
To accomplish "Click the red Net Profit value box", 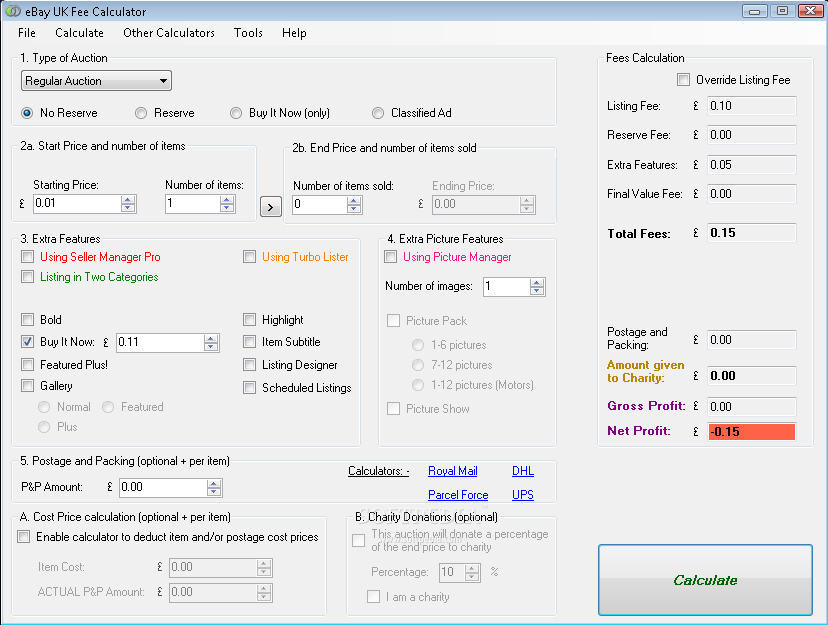I will [x=751, y=432].
